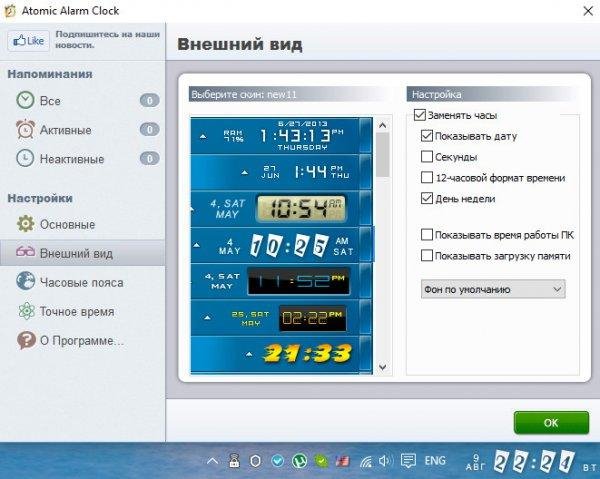
Task: Toggle Заменять часы checkbox
Action: coord(420,115)
